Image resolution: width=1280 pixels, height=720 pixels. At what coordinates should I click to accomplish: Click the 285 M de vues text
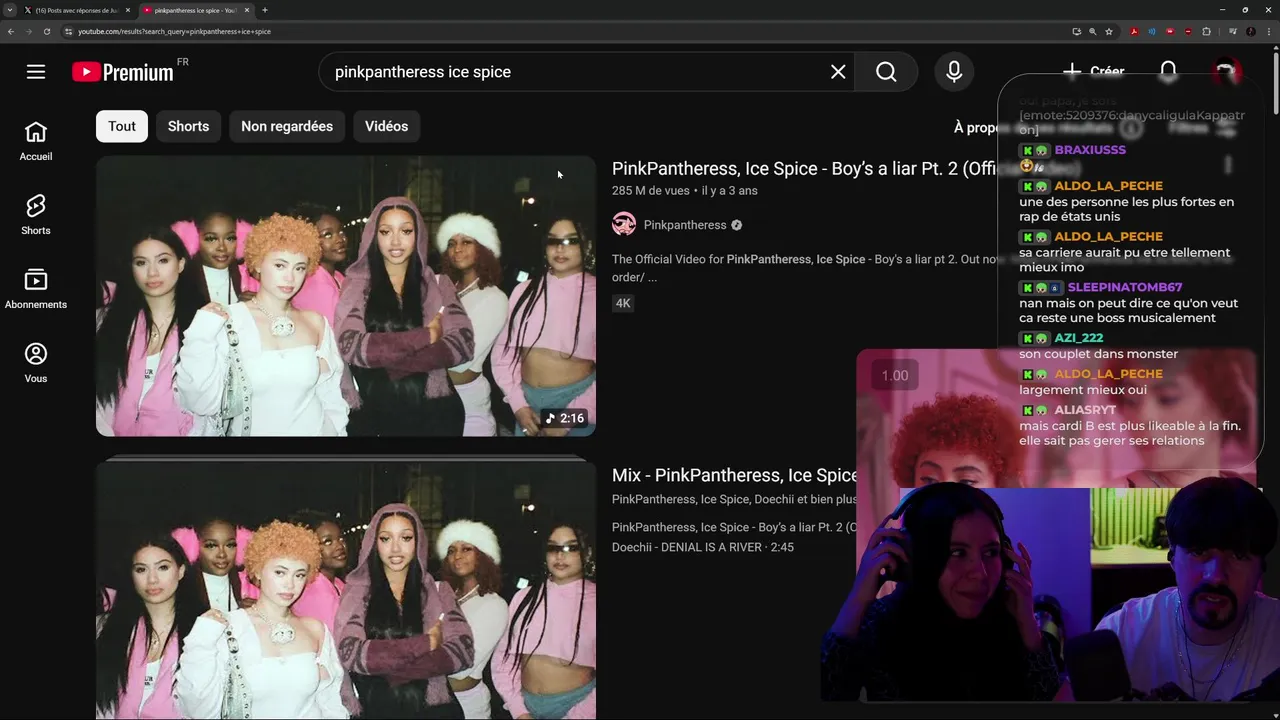click(651, 190)
